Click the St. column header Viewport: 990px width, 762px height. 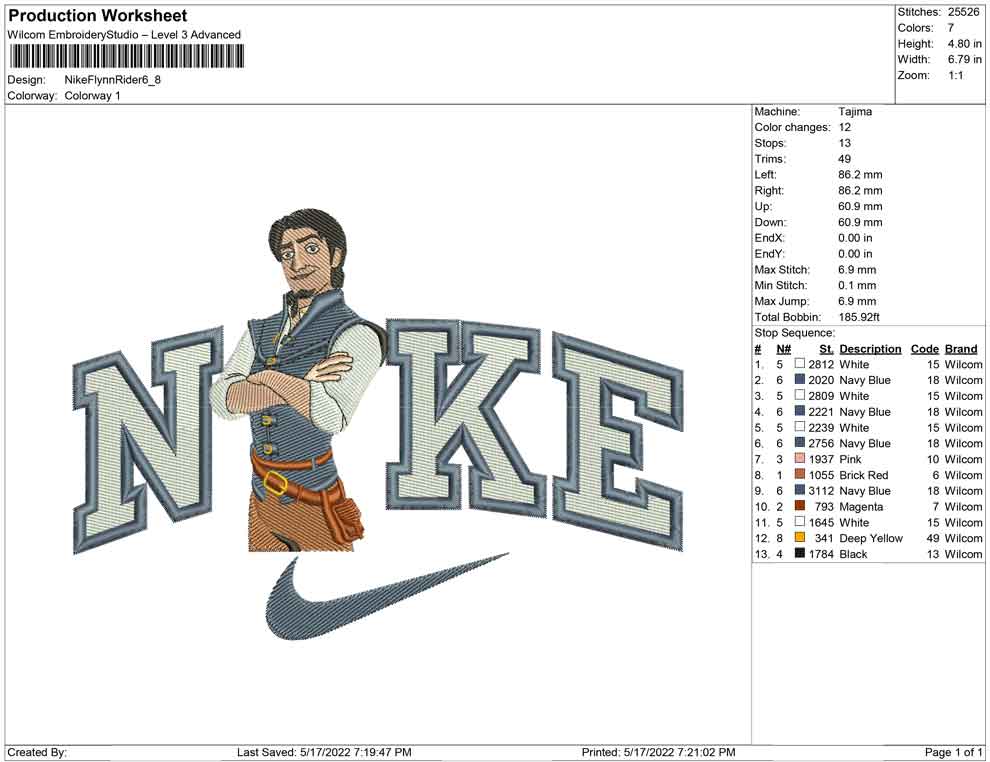(x=826, y=348)
